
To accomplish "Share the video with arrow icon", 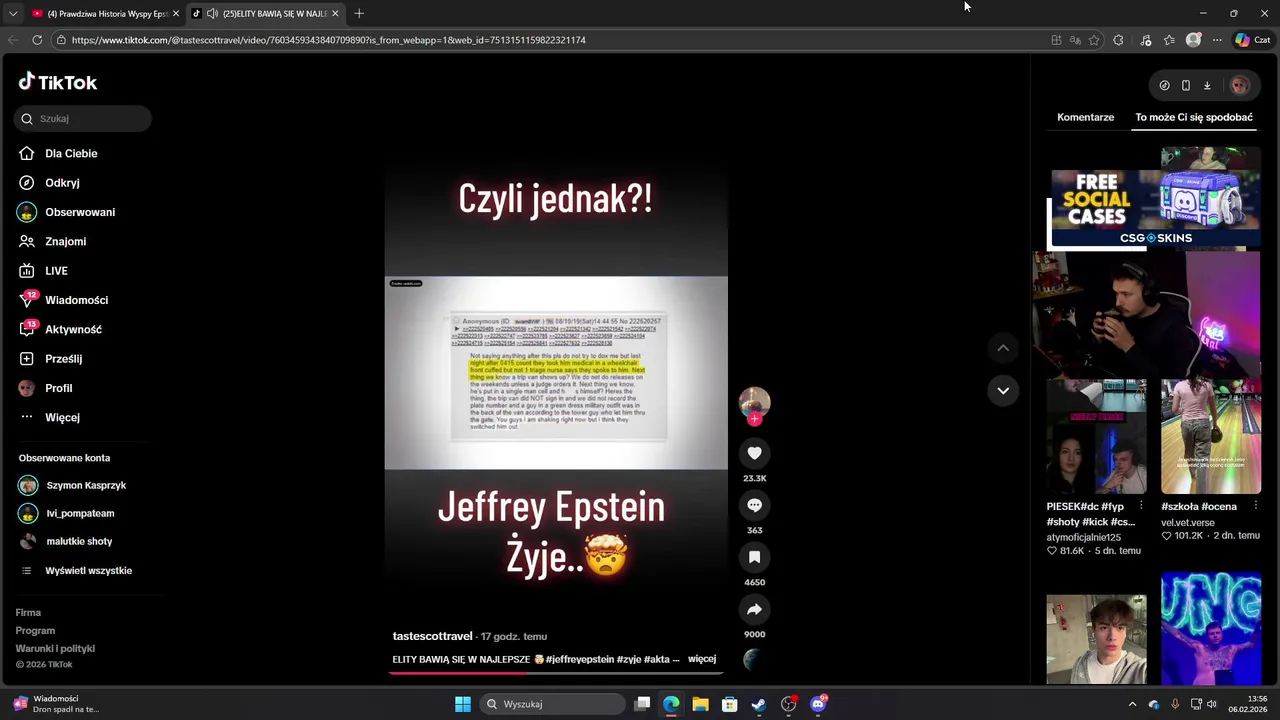I will click(x=754, y=609).
